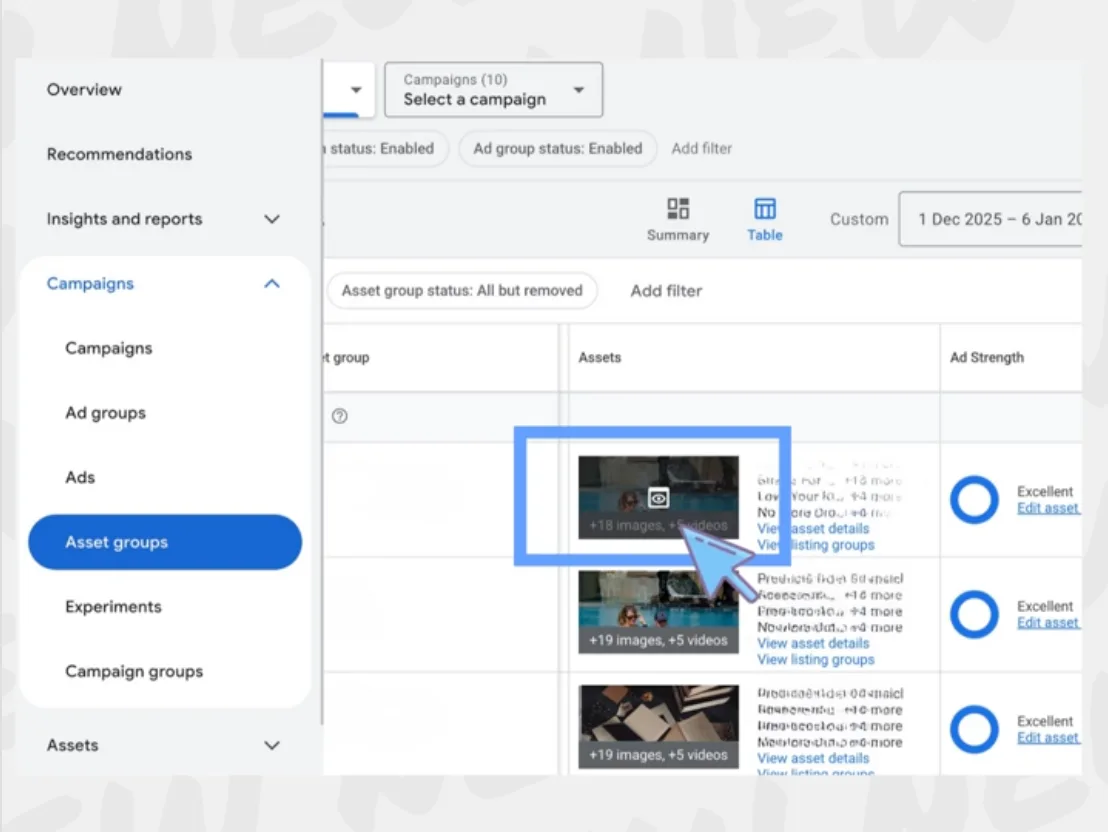Collapse the Campaigns section chevron
Viewport: 1108px width, 832px height.
(x=272, y=283)
